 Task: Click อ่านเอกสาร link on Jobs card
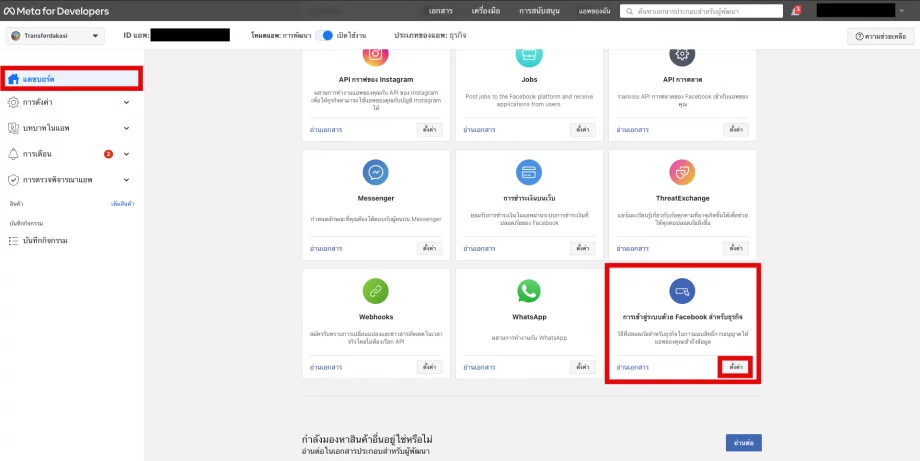click(x=479, y=130)
